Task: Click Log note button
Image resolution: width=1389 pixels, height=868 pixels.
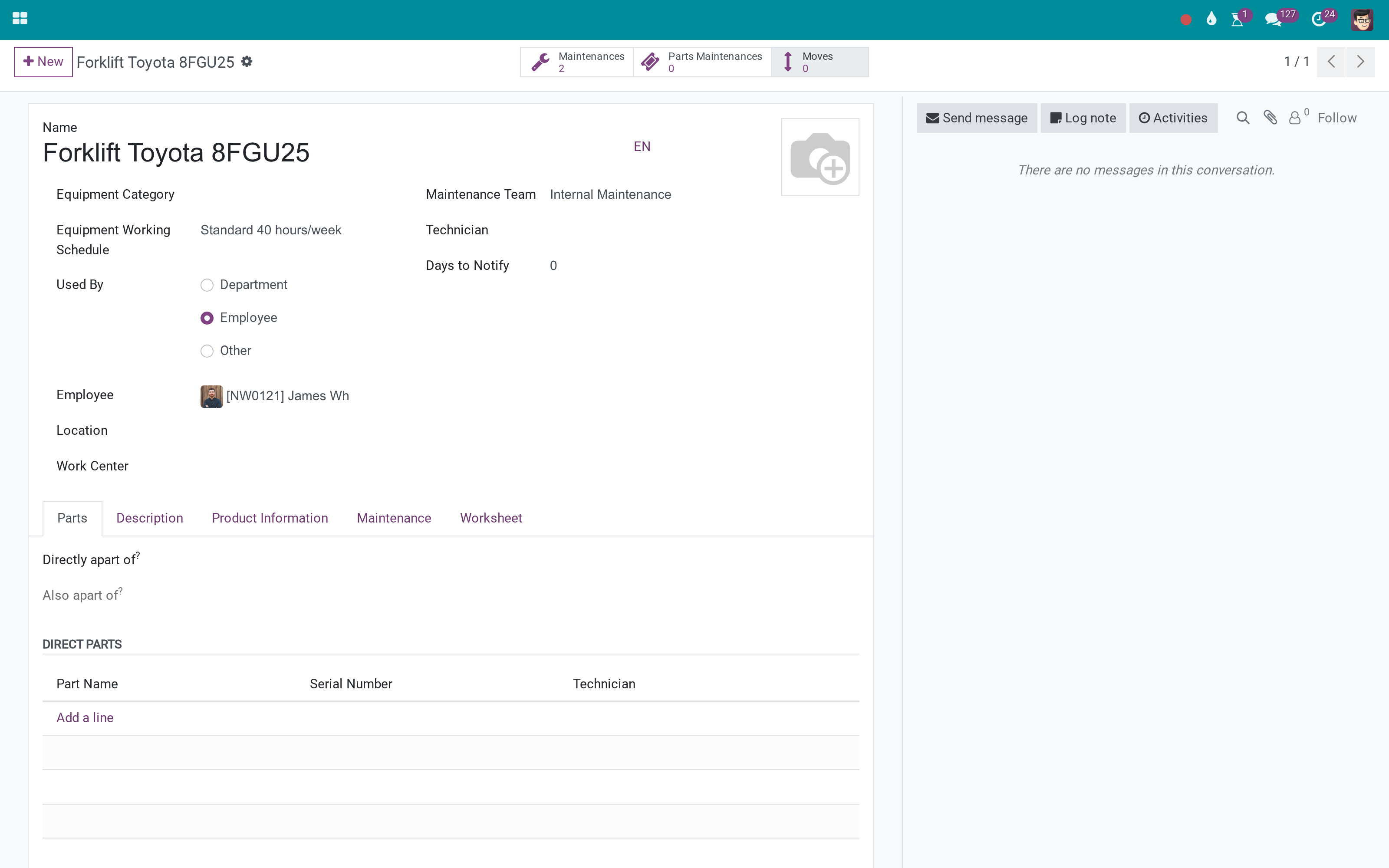Action: click(1083, 118)
